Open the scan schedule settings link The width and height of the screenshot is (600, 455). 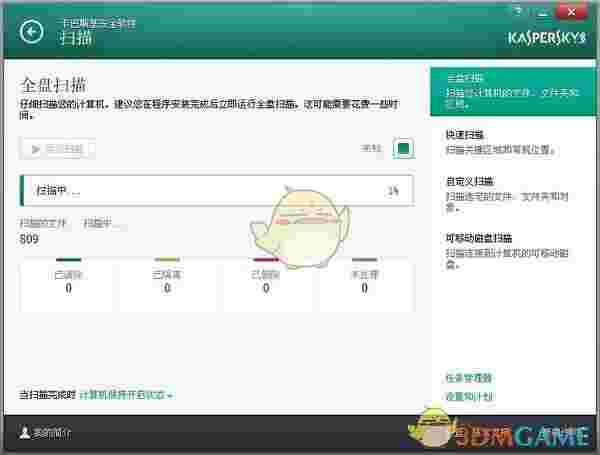[x=469, y=396]
